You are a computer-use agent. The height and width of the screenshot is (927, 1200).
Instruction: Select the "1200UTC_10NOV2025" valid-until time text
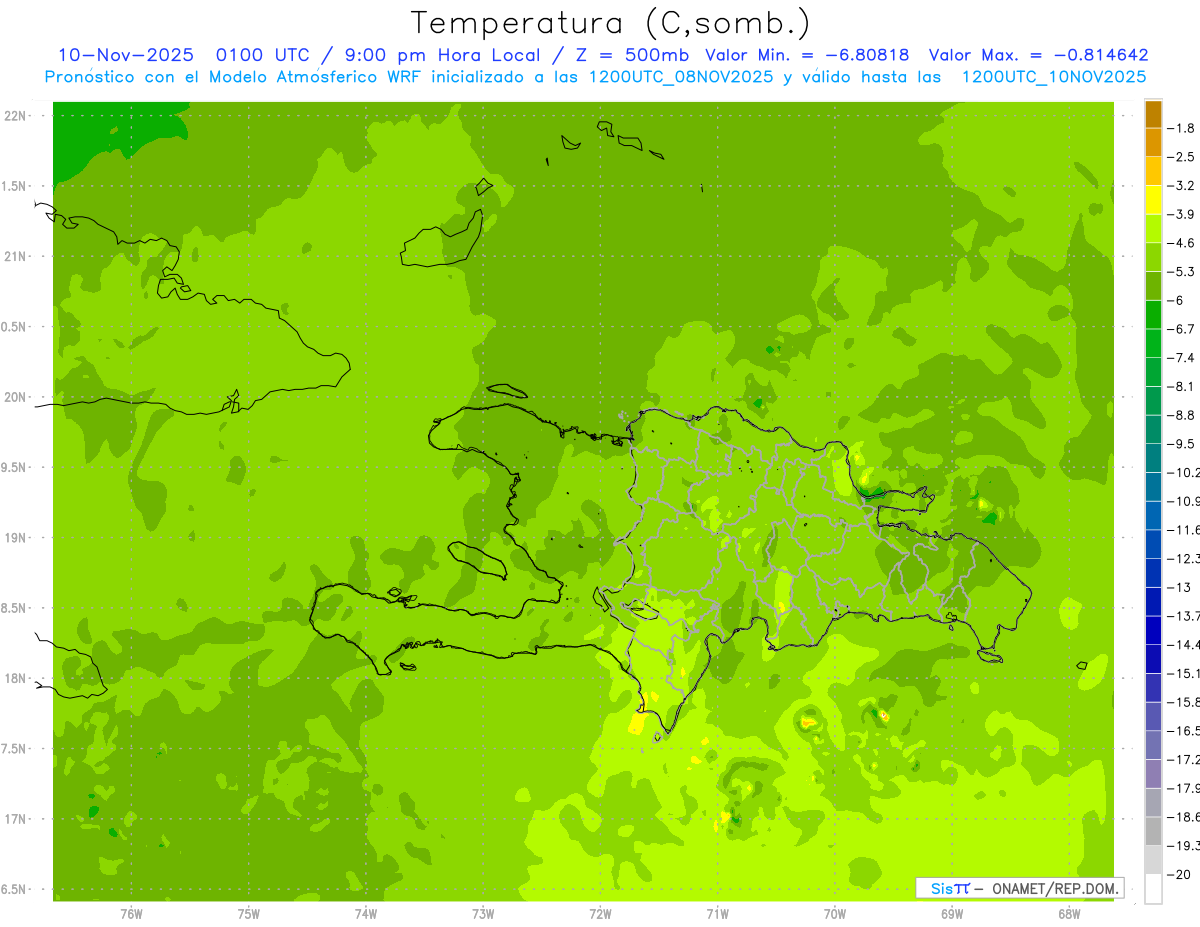coord(1053,77)
